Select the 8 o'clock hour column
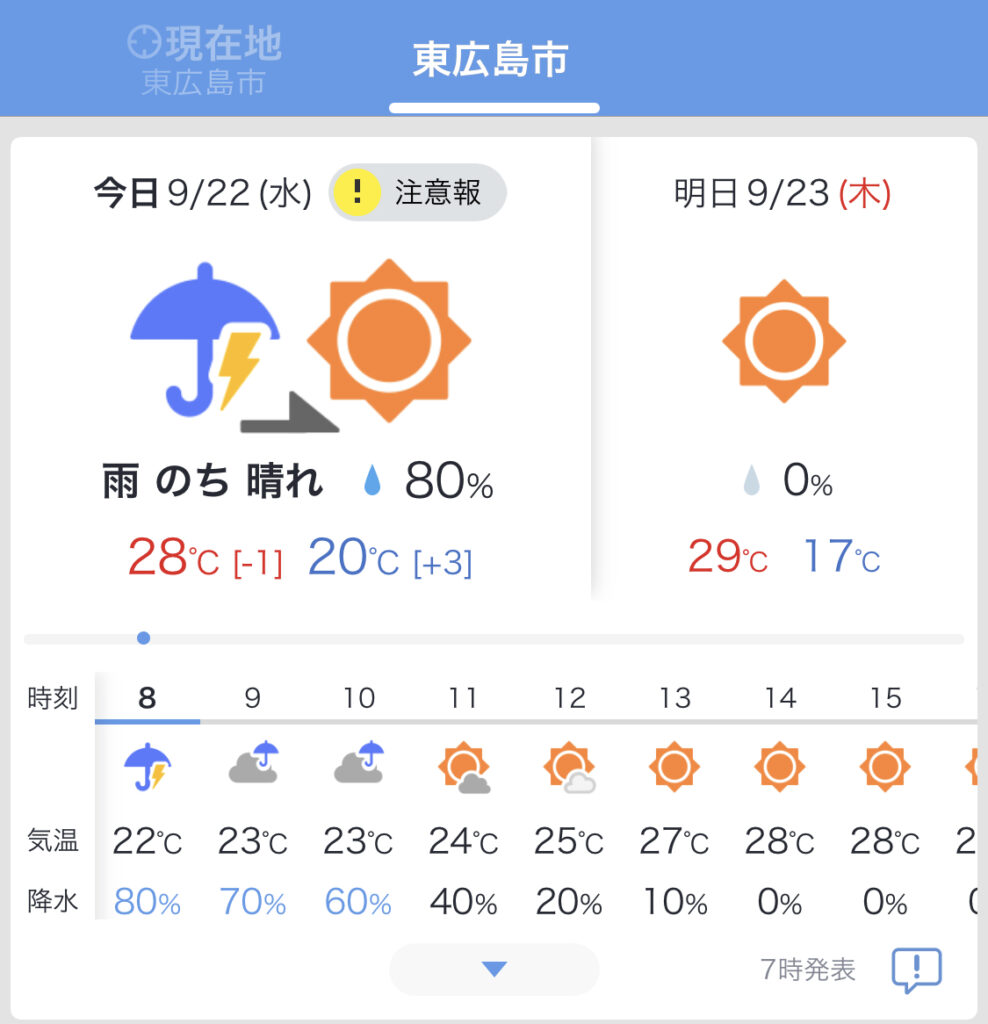 147,698
